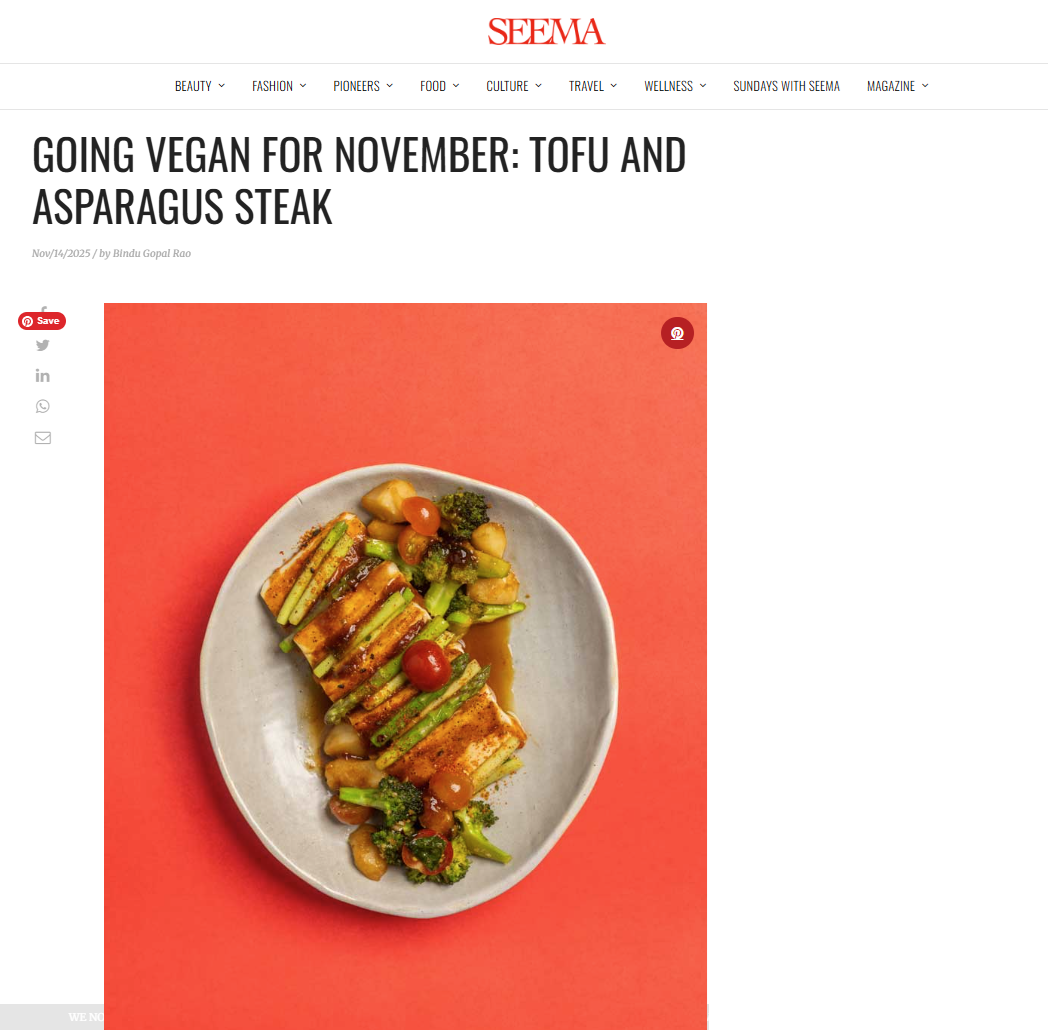This screenshot has width=1048, height=1030.
Task: Open author Bindu Gopal Rao link
Action: click(152, 253)
